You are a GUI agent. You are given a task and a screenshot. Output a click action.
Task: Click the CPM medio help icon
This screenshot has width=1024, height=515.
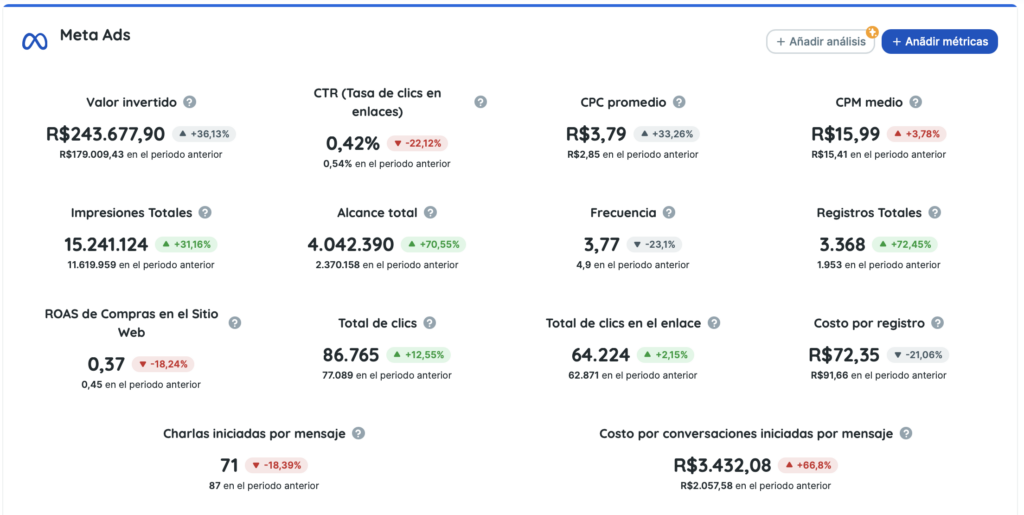(915, 102)
